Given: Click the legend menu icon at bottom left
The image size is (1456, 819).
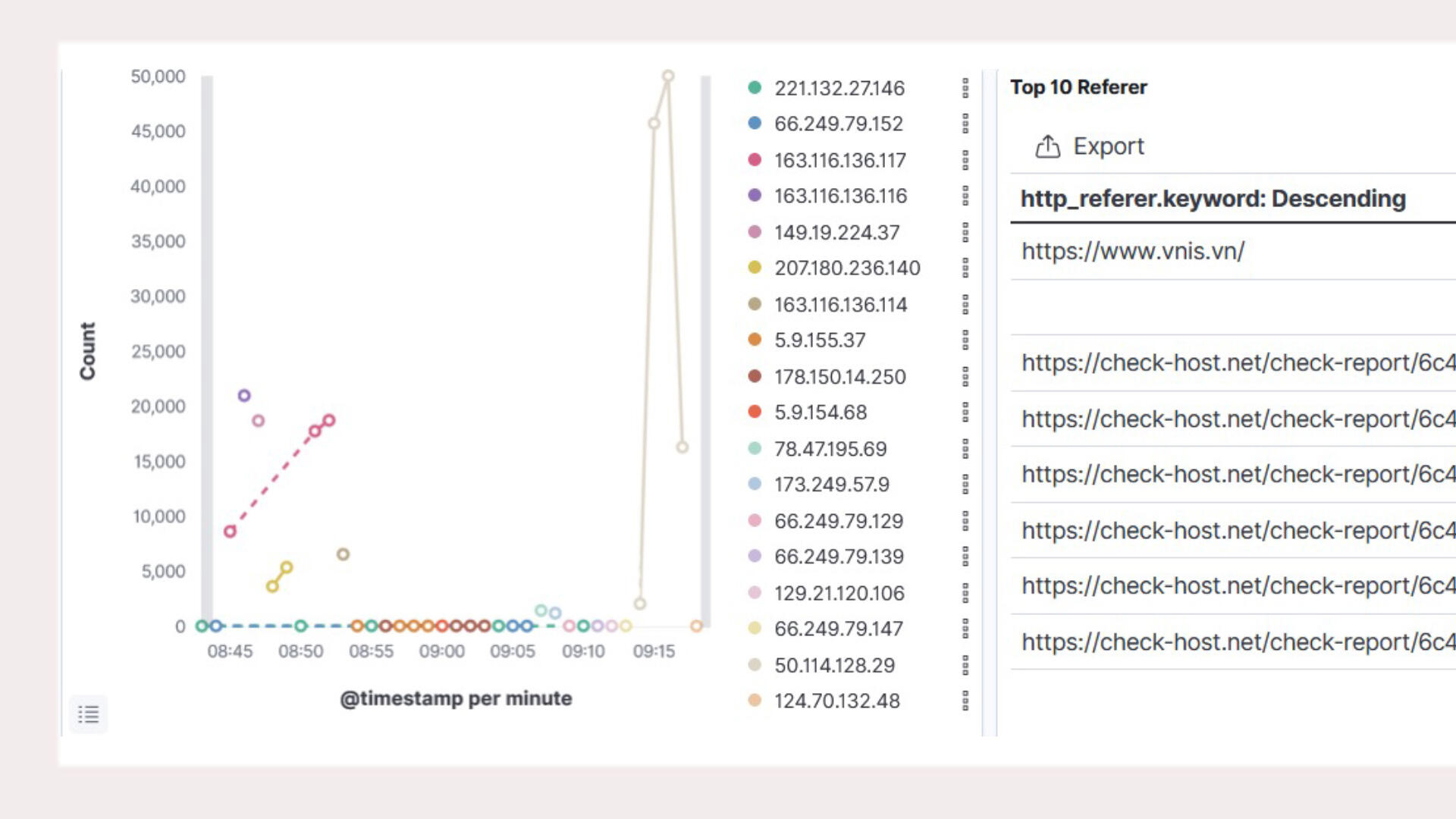Looking at the screenshot, I should coord(88,714).
